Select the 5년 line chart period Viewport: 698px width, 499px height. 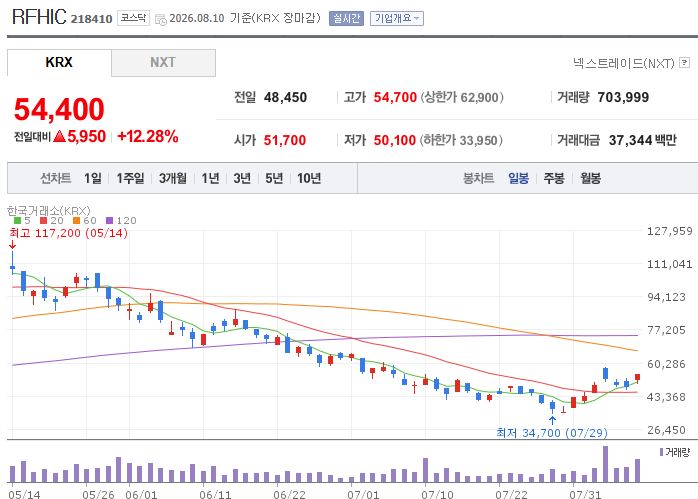pyautogui.click(x=274, y=179)
